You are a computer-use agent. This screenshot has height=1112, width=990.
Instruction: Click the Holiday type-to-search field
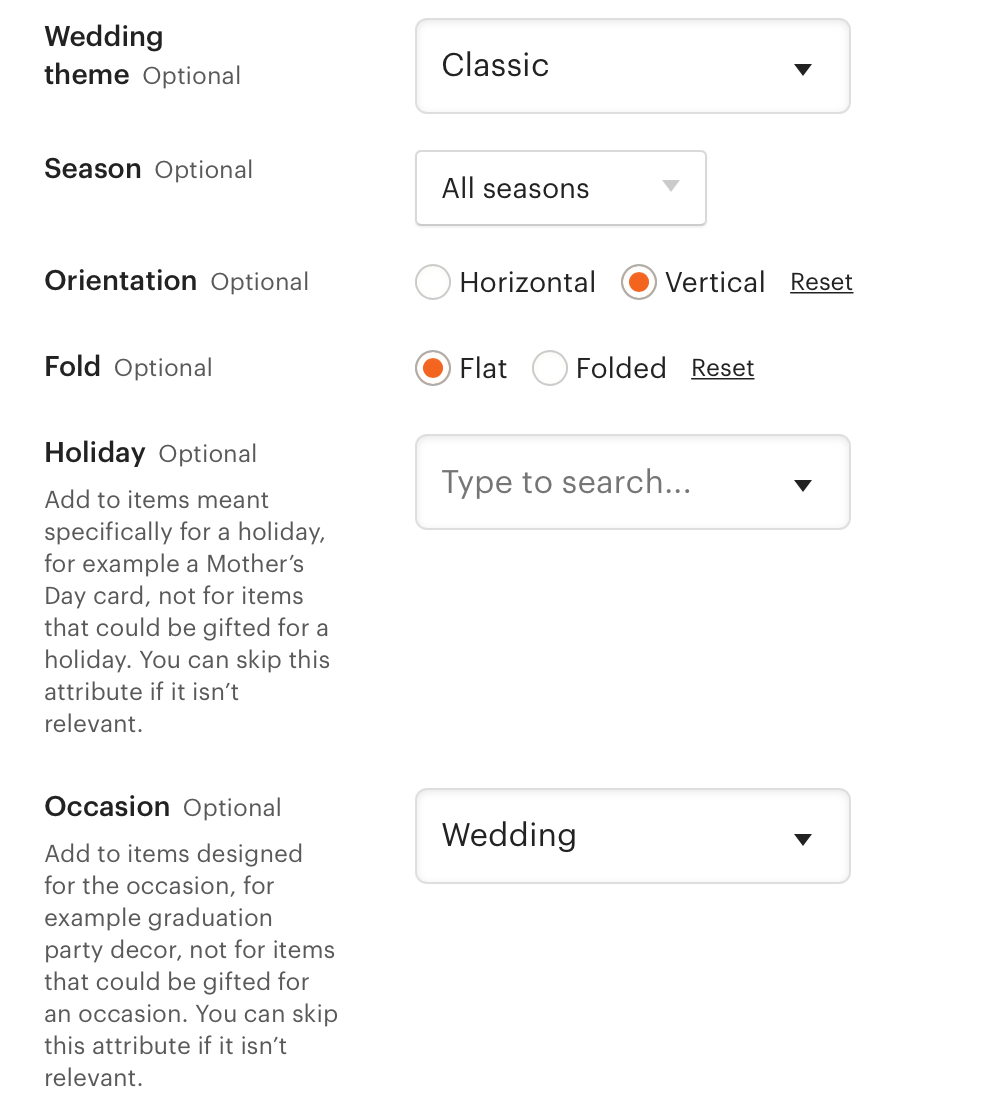[566, 482]
